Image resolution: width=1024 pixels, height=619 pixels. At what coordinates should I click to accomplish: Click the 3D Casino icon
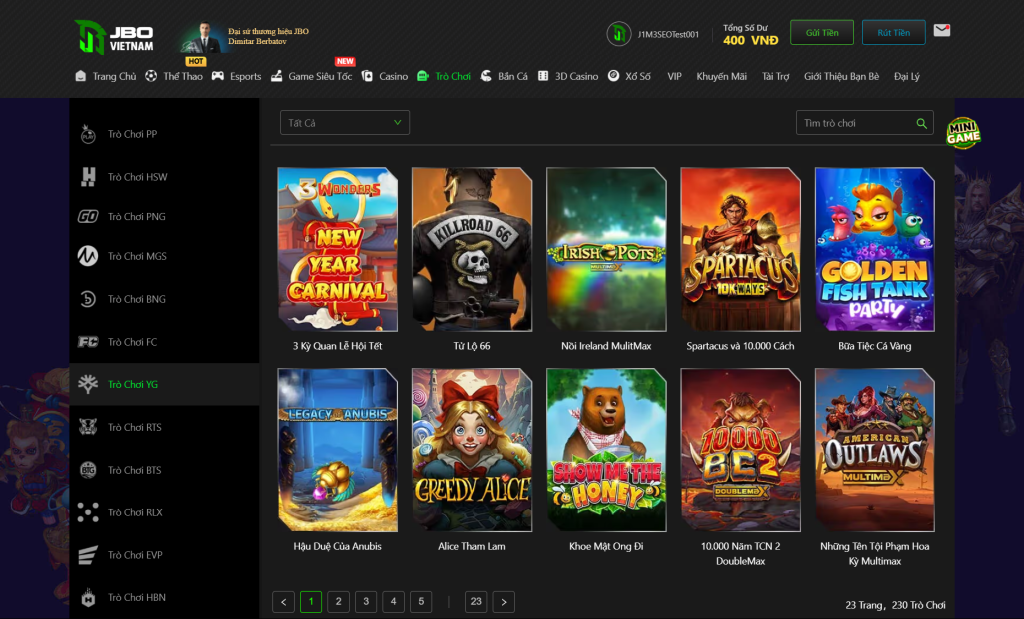coord(543,76)
